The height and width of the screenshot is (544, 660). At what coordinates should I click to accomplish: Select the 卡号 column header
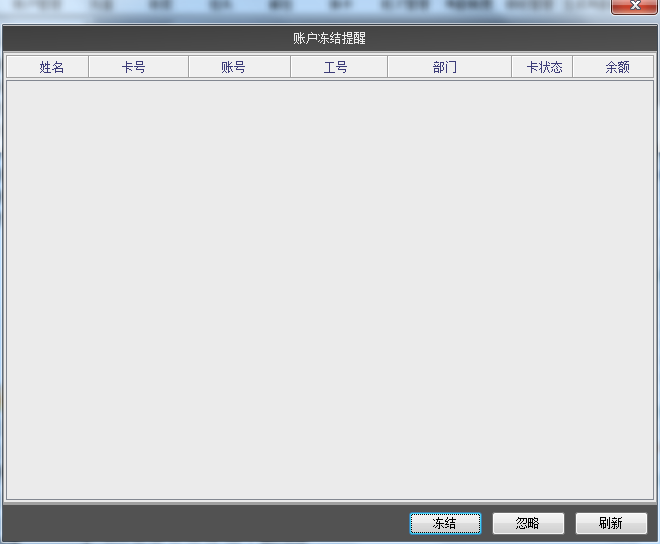coord(134,67)
